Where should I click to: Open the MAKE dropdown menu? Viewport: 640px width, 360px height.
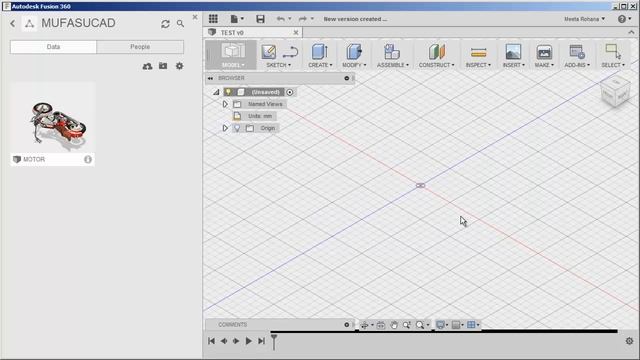(544, 65)
